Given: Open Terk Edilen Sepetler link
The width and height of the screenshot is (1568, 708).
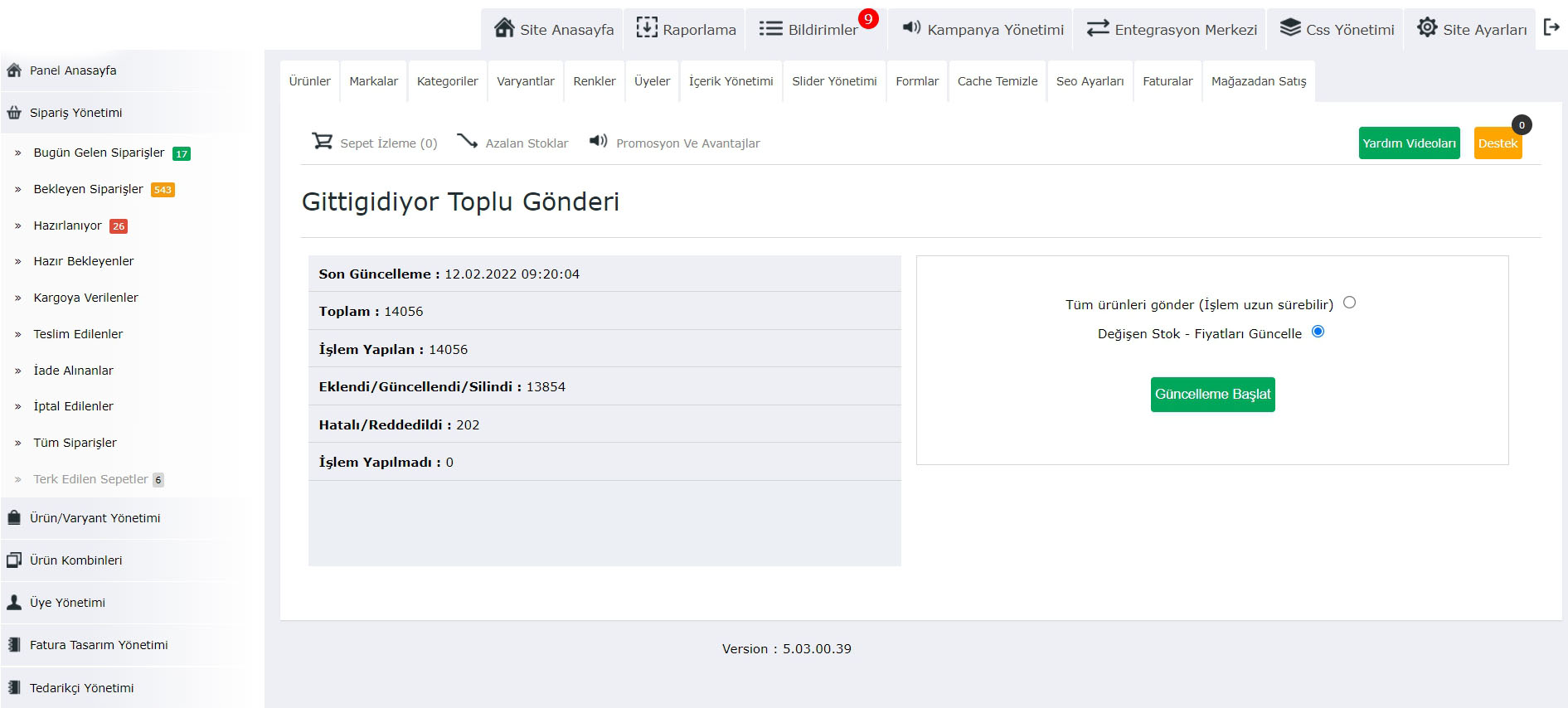Looking at the screenshot, I should [x=90, y=479].
